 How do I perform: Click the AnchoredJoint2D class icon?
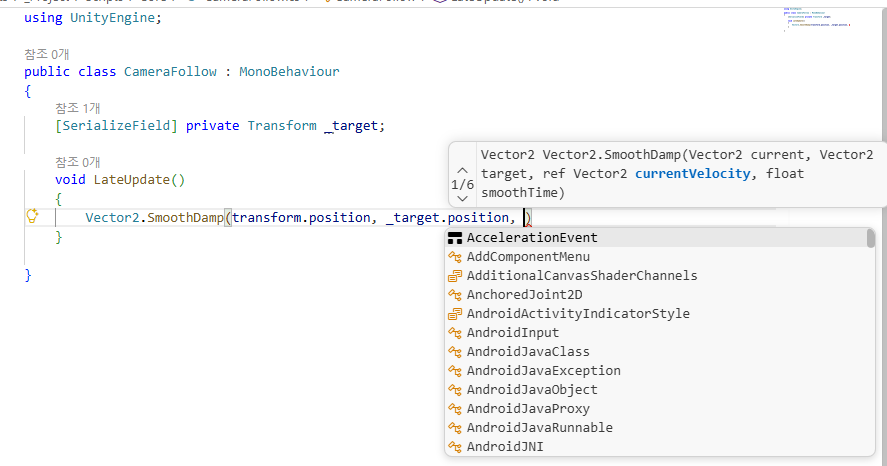[455, 295]
